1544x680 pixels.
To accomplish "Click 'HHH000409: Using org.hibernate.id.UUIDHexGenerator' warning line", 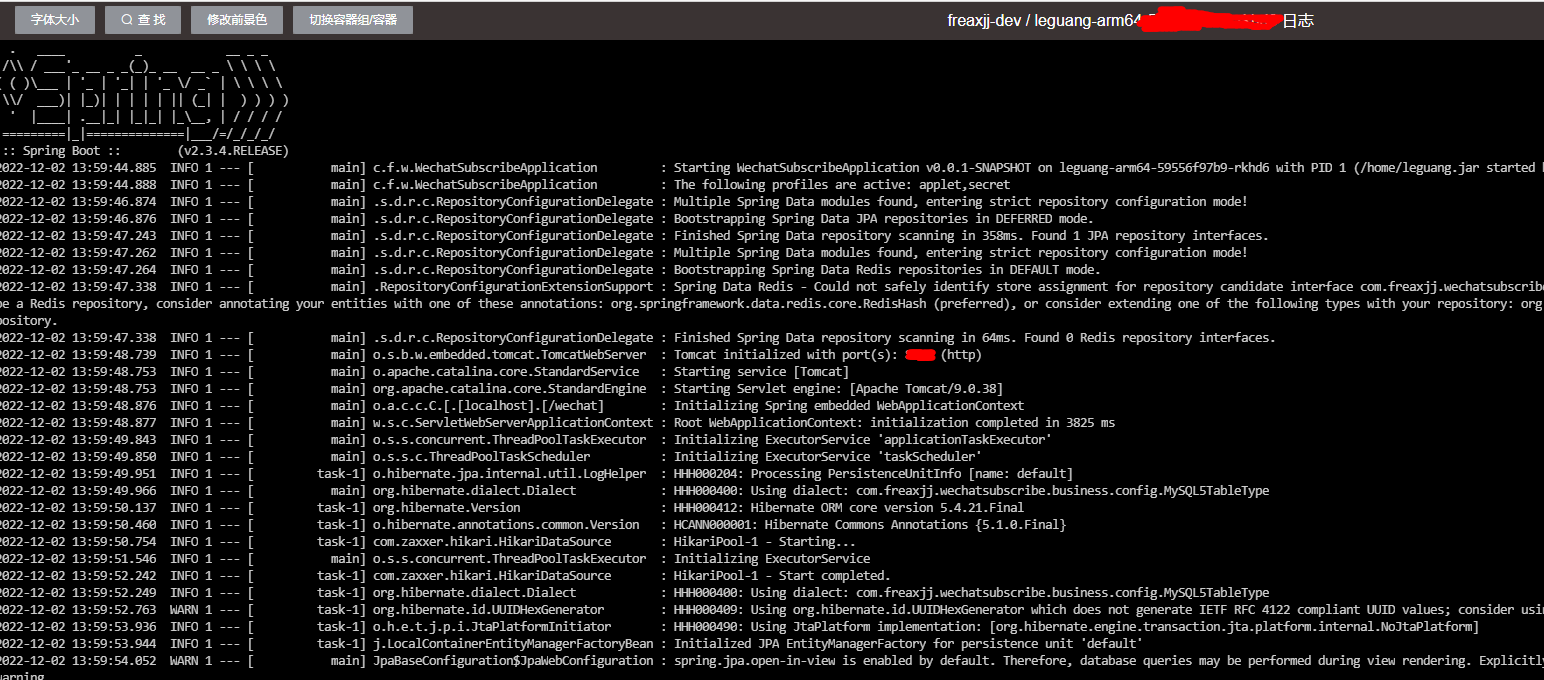I will click(772, 610).
